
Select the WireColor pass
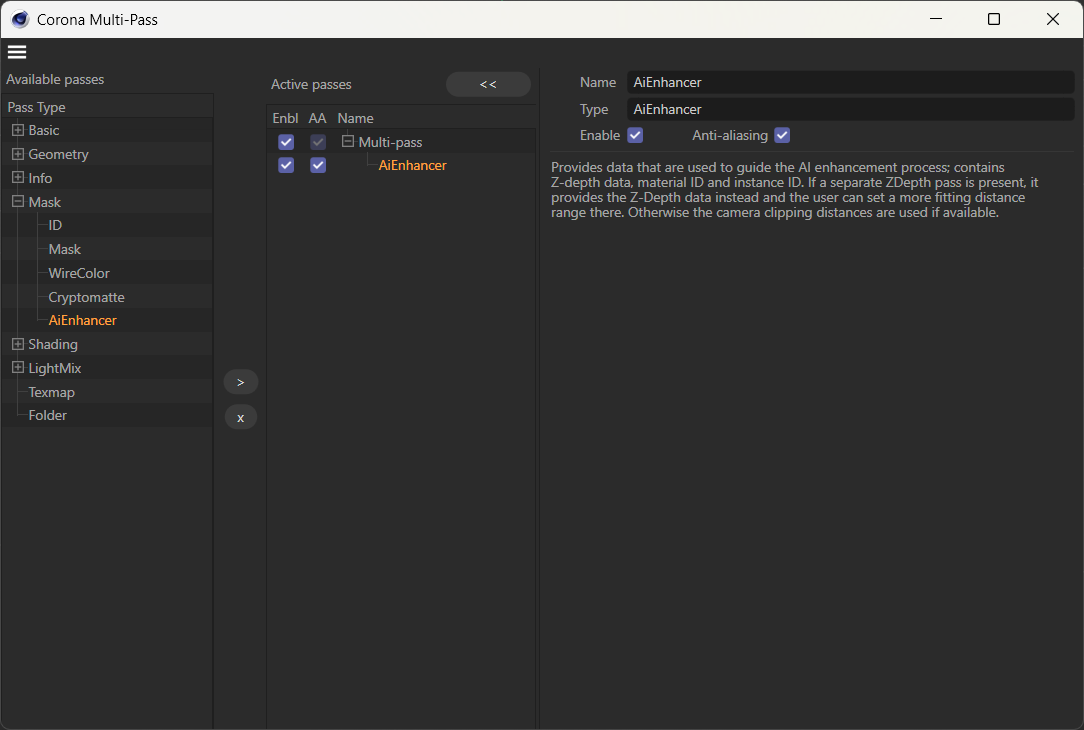coord(79,273)
